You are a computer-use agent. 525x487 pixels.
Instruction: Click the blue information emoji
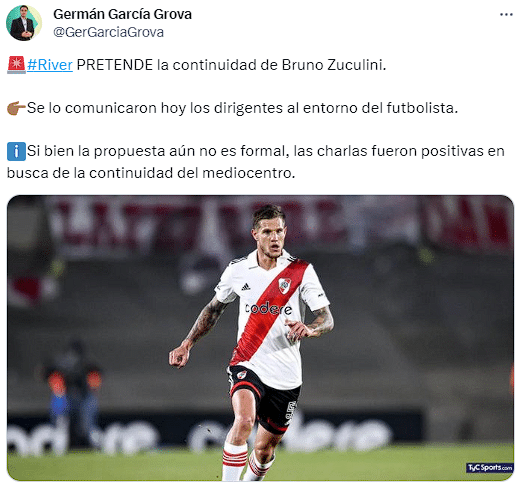[16, 151]
